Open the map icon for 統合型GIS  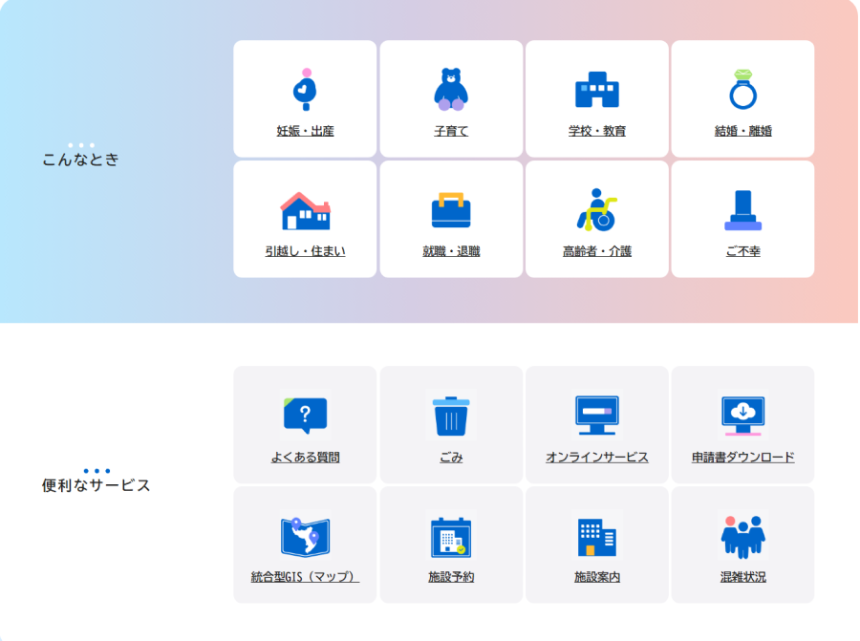tap(305, 536)
